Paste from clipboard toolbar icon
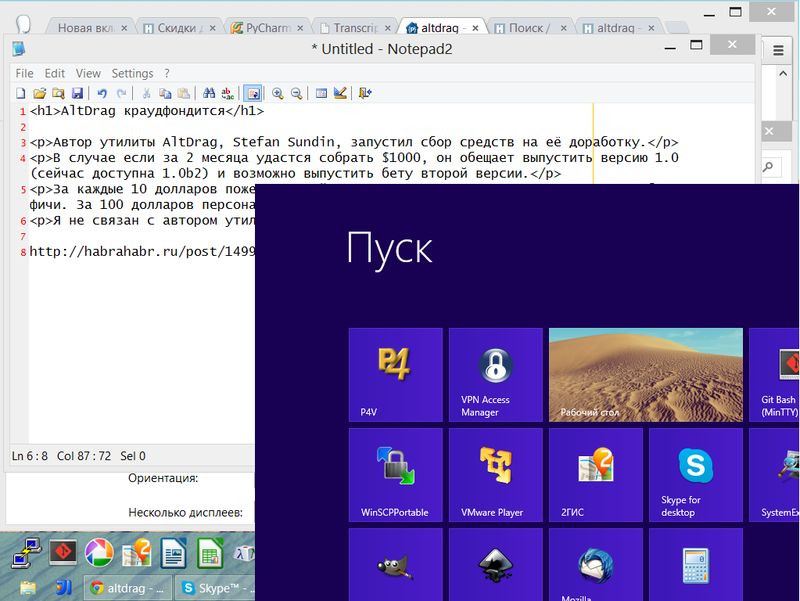Screen dimensions: 800x601 point(184,93)
